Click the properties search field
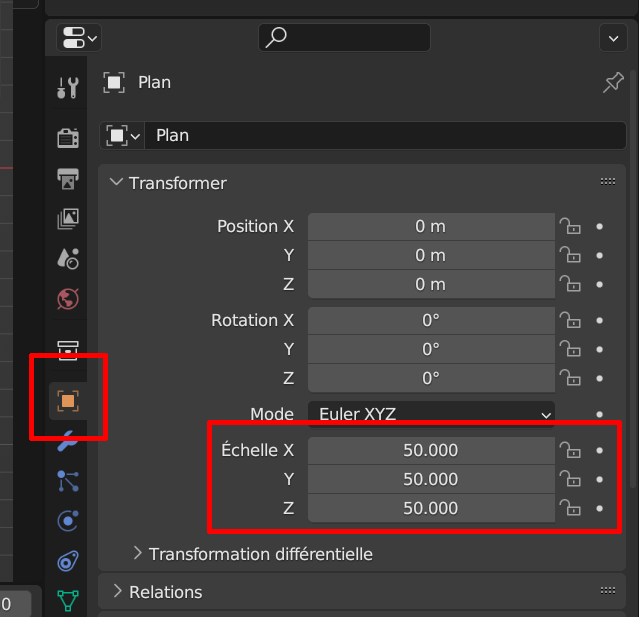The height and width of the screenshot is (617, 639). tap(345, 38)
